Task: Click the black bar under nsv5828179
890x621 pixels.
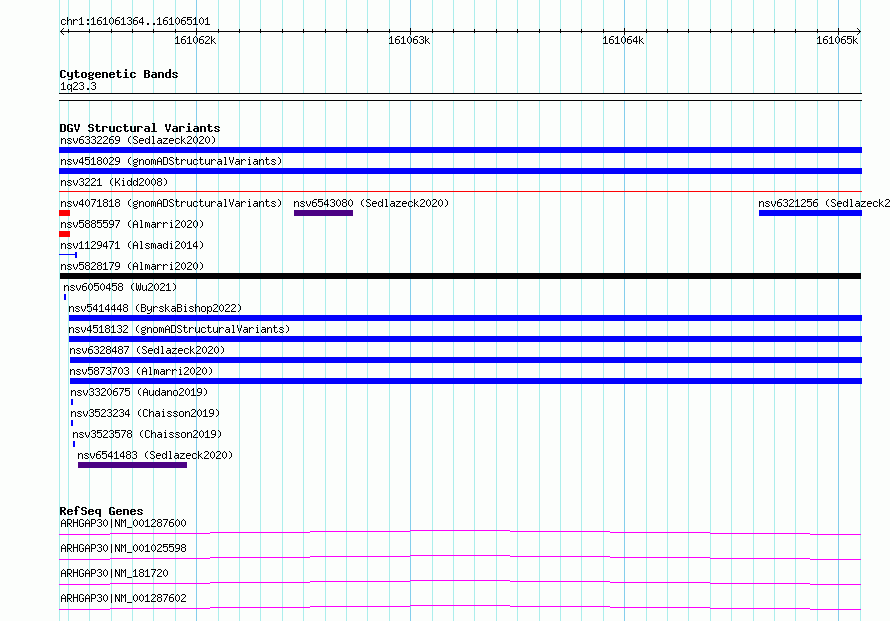Action: coord(460,276)
